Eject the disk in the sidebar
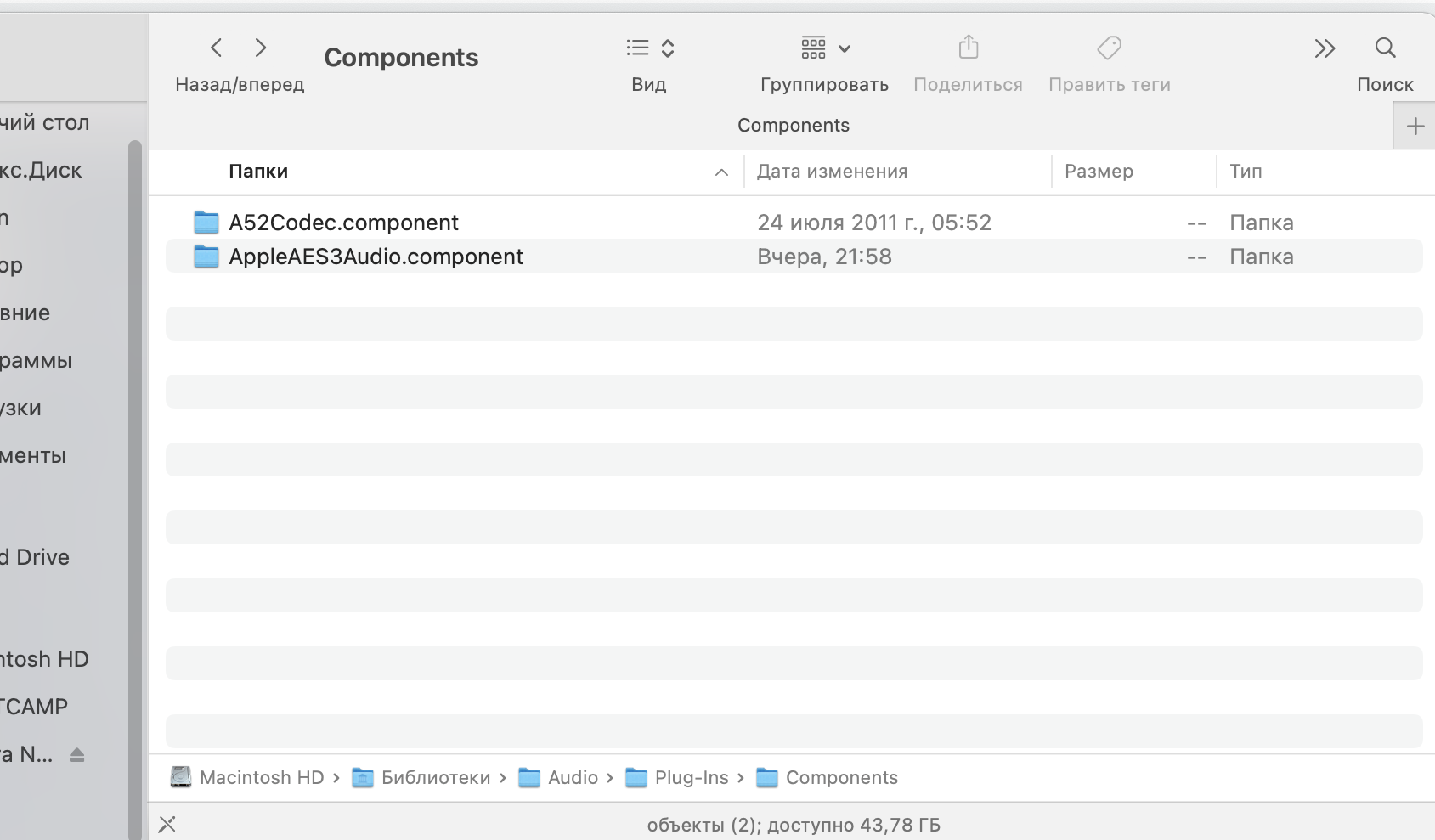This screenshot has width=1435, height=840. tap(76, 755)
